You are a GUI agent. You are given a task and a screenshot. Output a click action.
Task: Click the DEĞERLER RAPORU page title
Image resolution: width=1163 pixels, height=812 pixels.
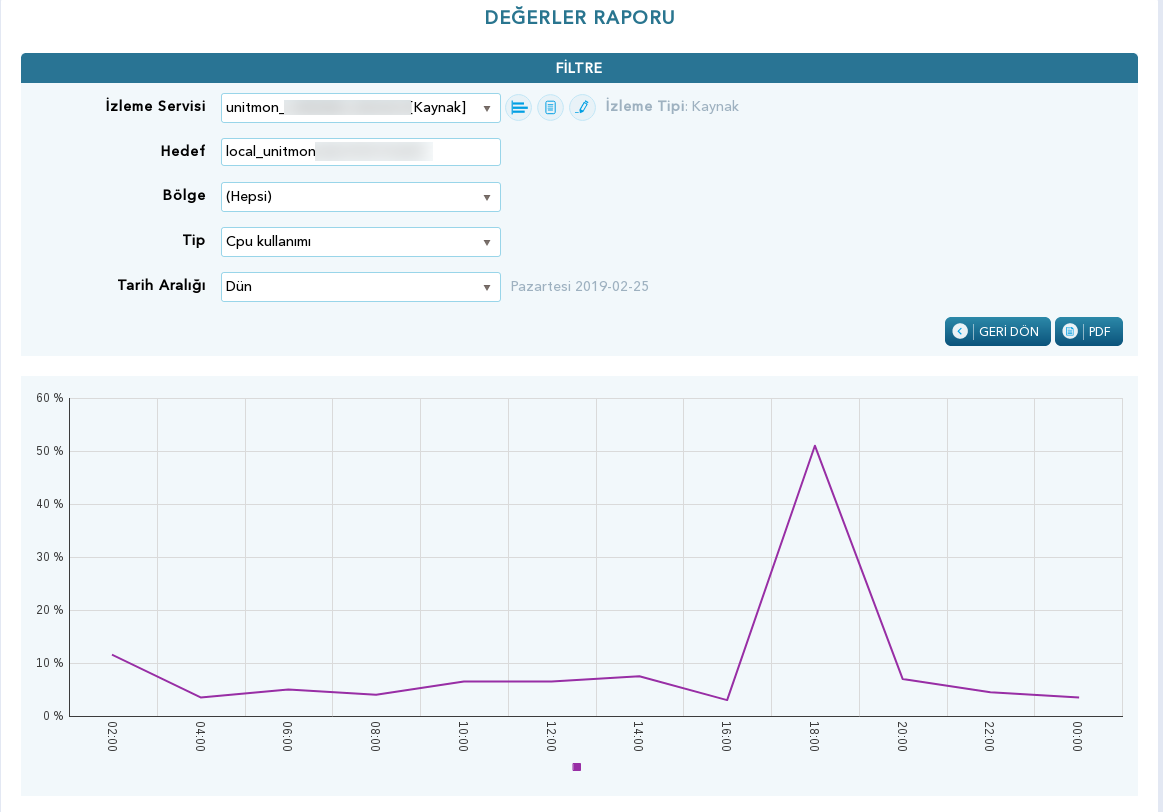pos(580,17)
